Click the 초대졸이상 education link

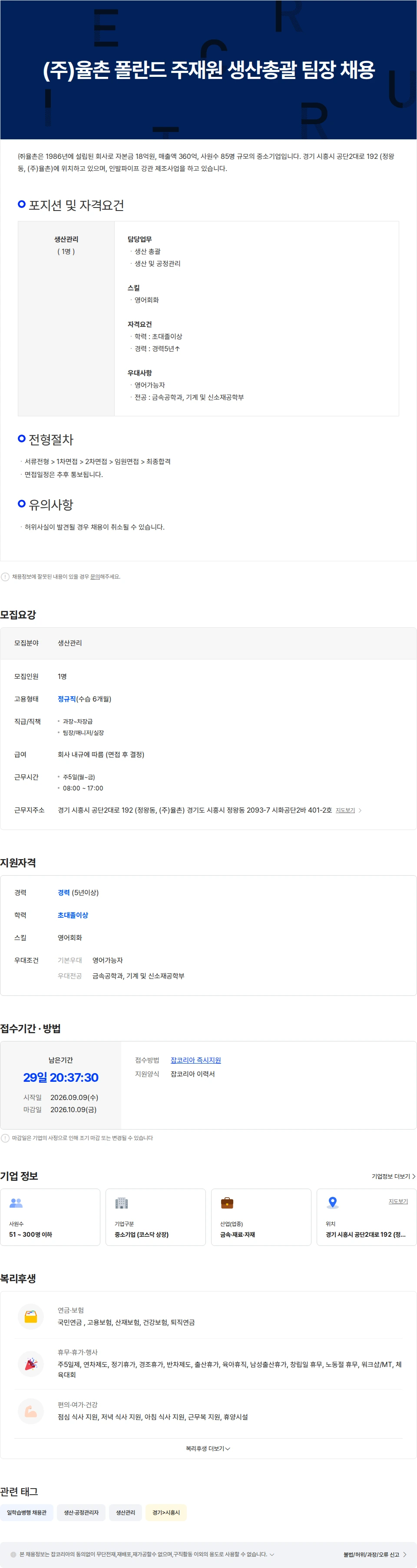73,915
